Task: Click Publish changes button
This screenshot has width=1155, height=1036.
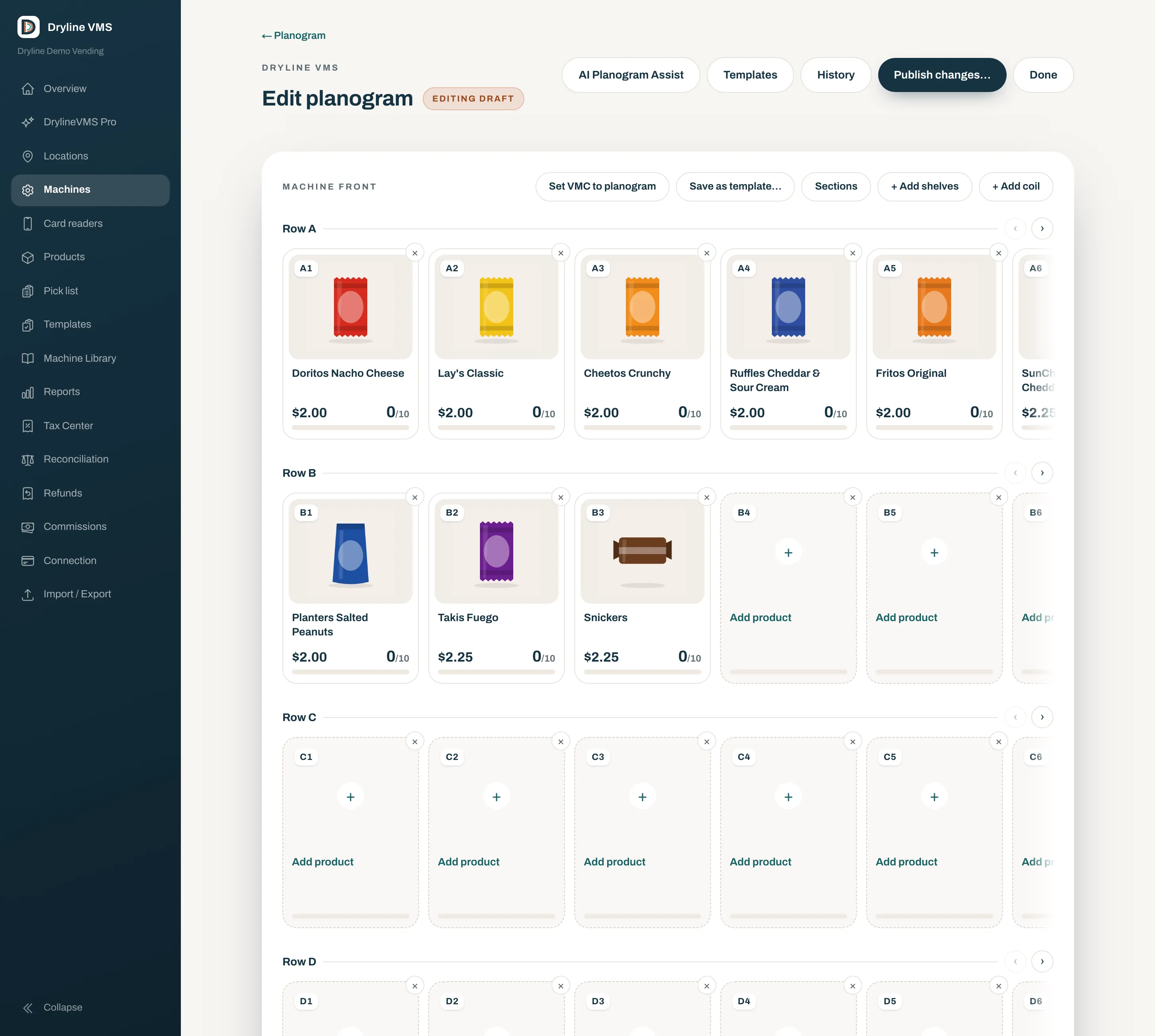Action: (x=942, y=75)
